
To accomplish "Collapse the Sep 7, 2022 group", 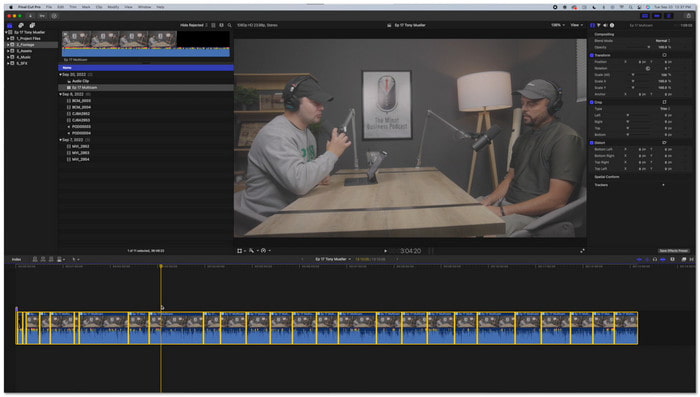I will (61, 140).
